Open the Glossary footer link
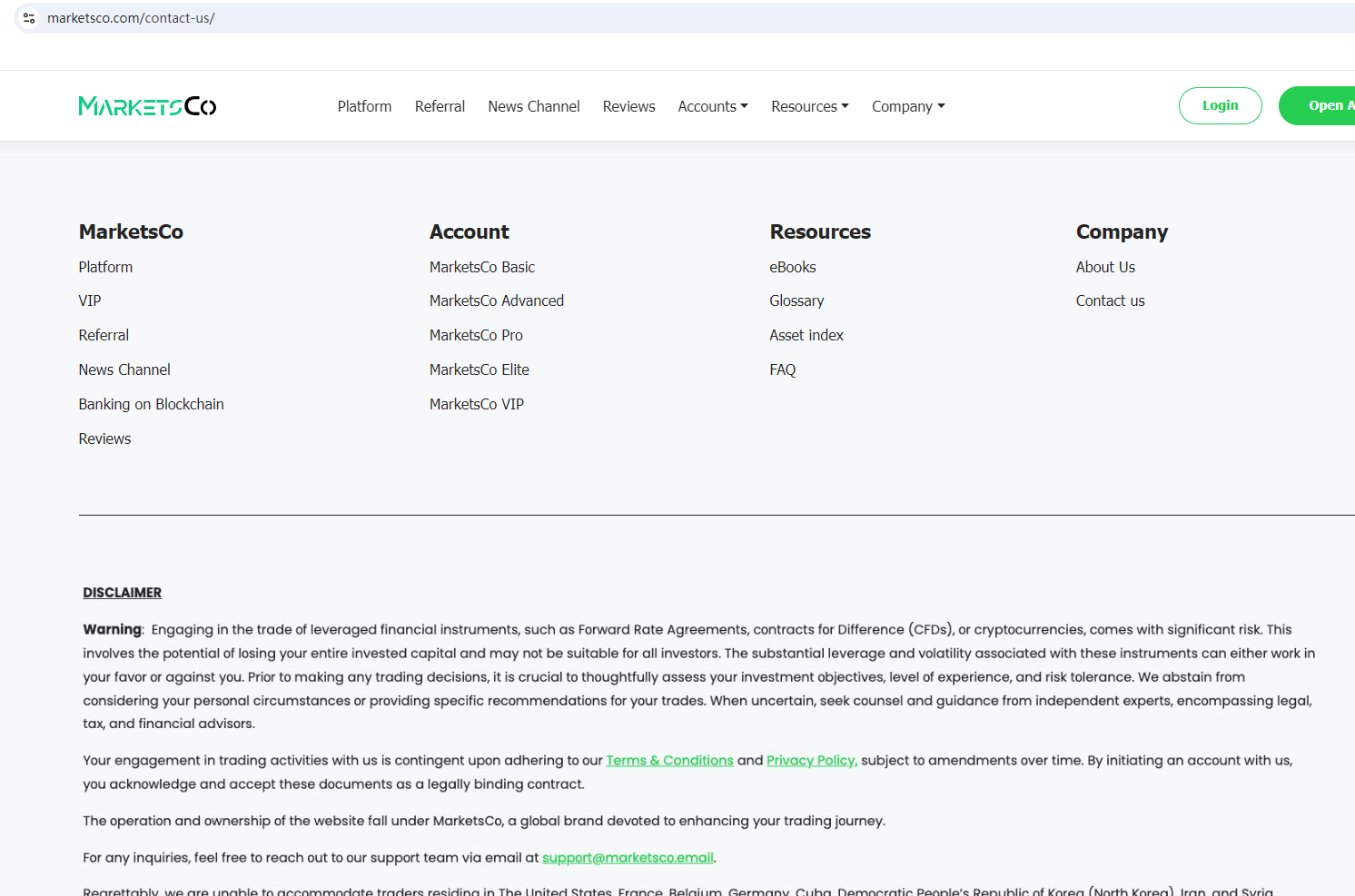The image size is (1355, 896). pos(796,300)
